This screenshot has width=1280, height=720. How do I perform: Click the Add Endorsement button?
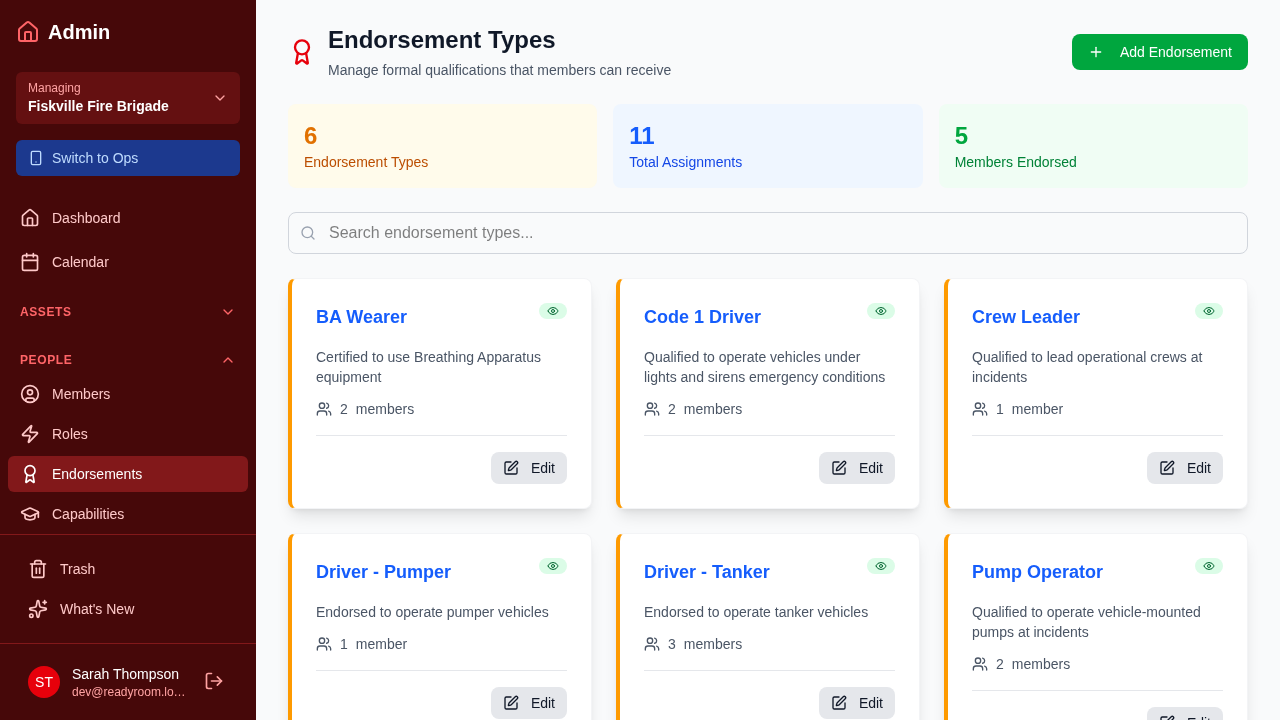coord(1160,52)
